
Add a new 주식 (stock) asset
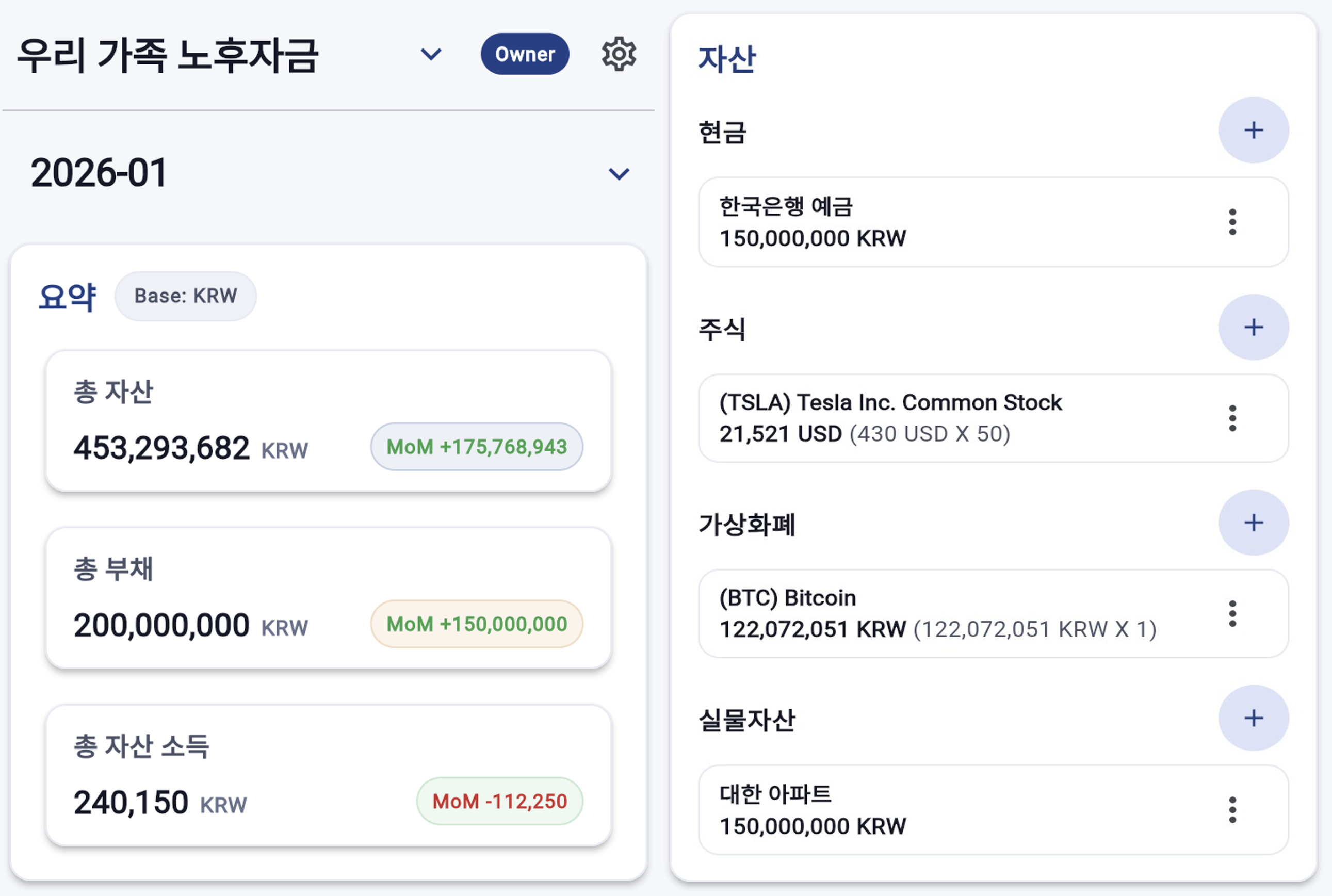coord(1253,328)
